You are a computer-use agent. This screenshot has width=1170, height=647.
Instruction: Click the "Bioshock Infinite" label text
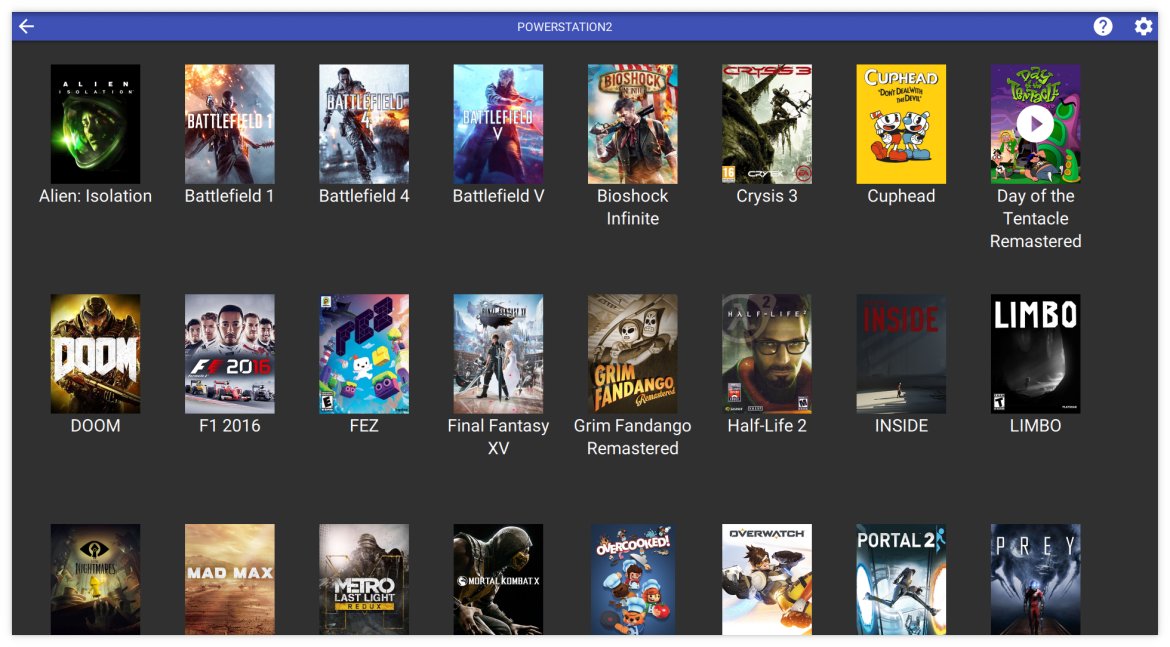click(x=633, y=207)
